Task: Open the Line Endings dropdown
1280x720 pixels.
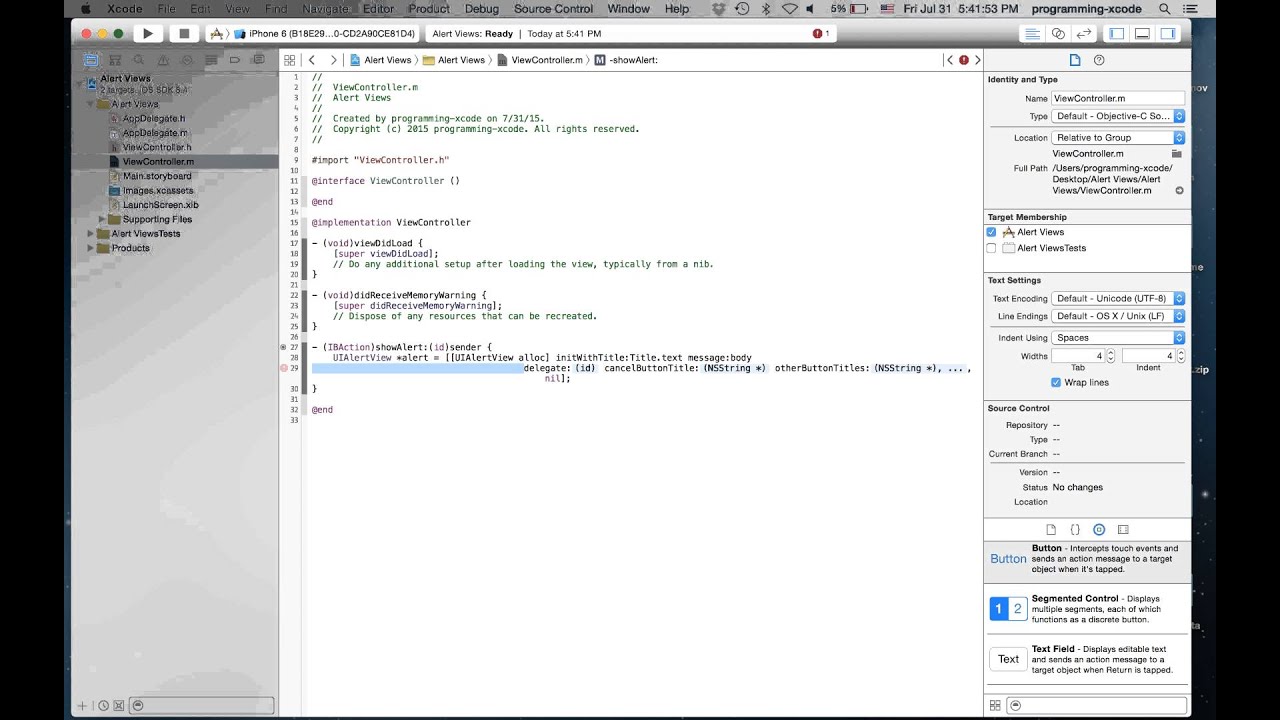Action: point(1118,316)
